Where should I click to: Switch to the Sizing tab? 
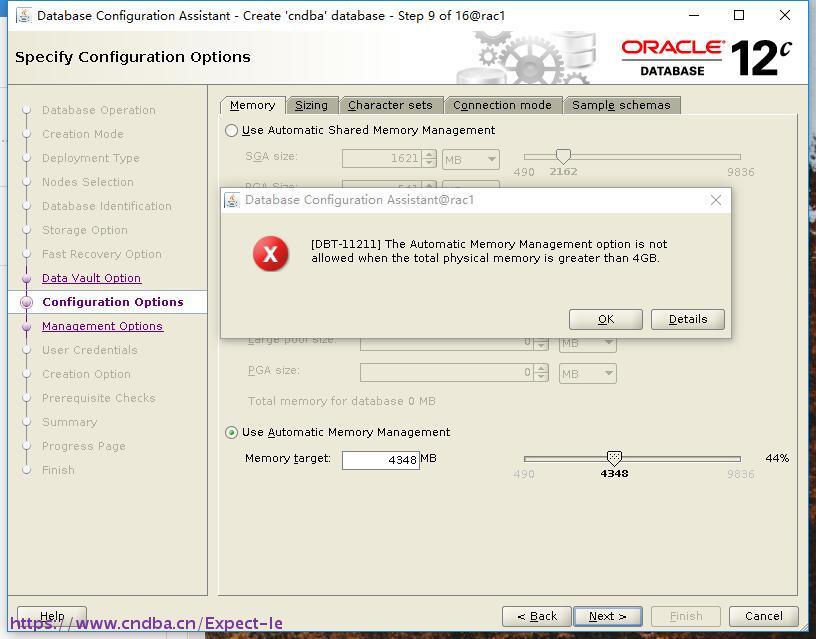[312, 105]
